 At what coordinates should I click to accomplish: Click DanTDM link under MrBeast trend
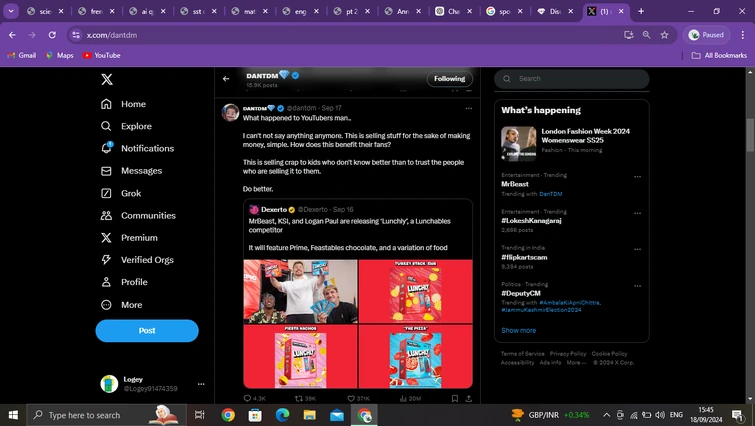pos(550,194)
